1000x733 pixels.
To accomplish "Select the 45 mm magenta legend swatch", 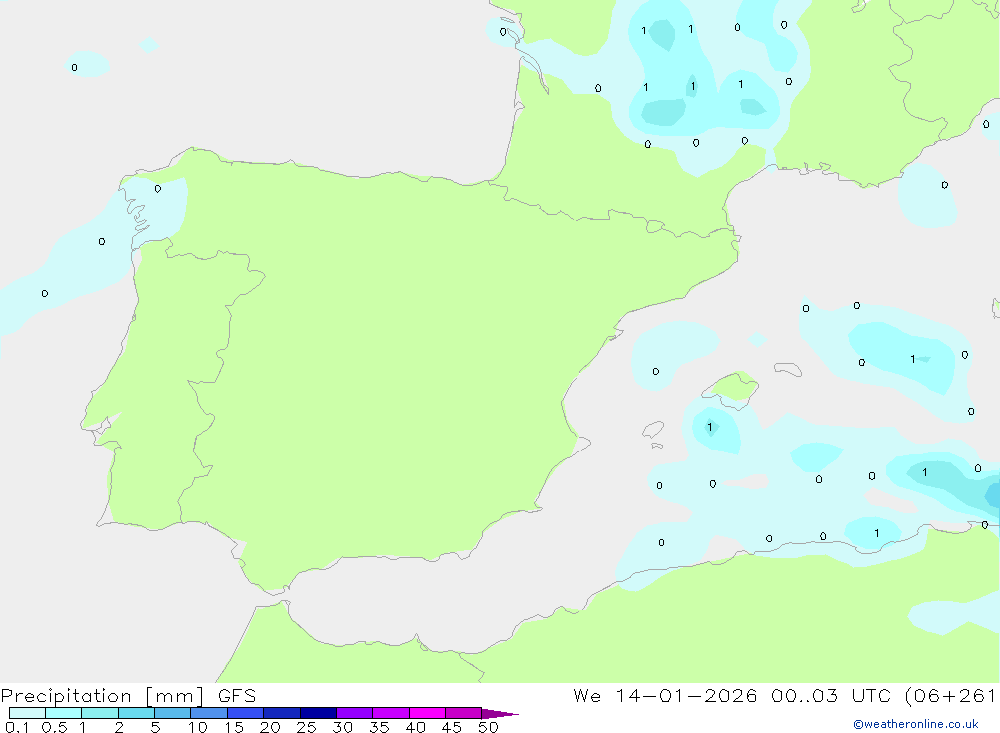I will pyautogui.click(x=463, y=713).
